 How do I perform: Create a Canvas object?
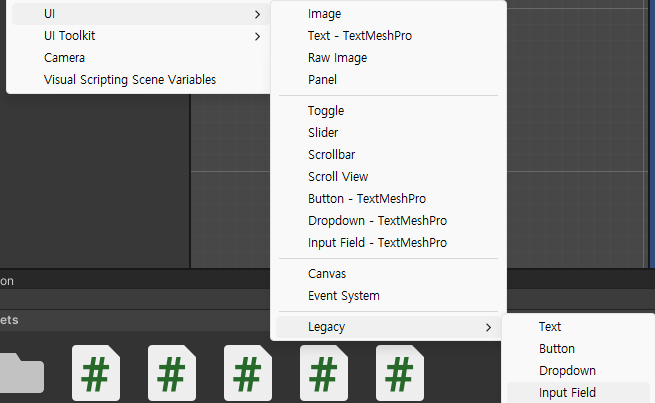pos(388,274)
